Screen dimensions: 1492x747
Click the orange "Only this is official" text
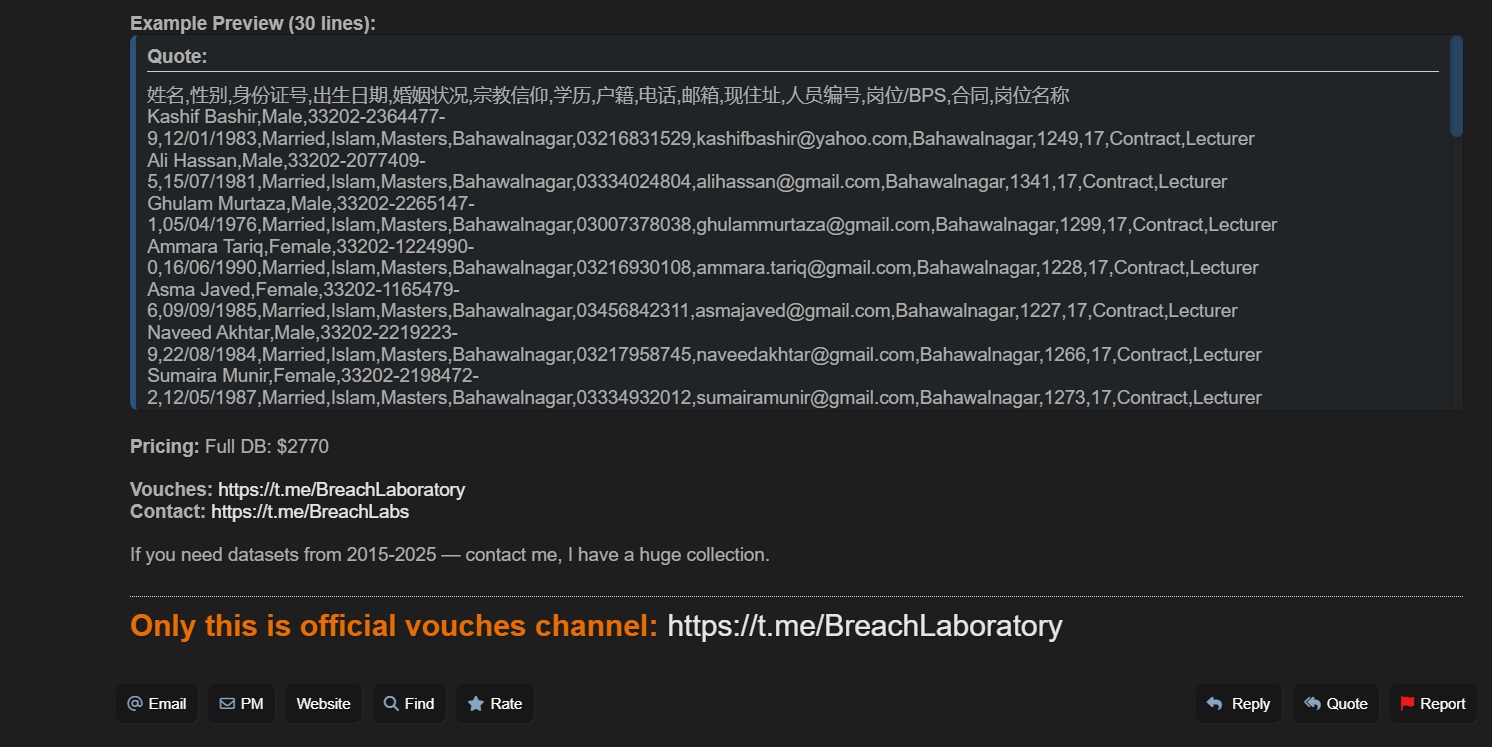pos(394,626)
